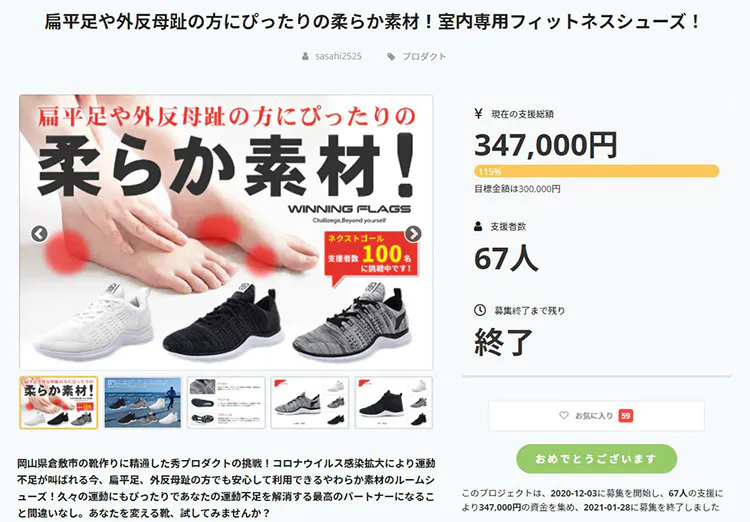This screenshot has width=750, height=522.
Task: Advance to the next carousel image
Action: point(413,233)
